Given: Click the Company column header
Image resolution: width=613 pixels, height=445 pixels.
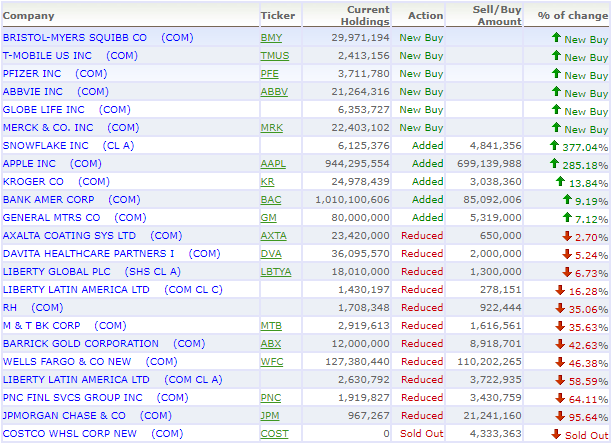Looking at the screenshot, I should point(29,16).
